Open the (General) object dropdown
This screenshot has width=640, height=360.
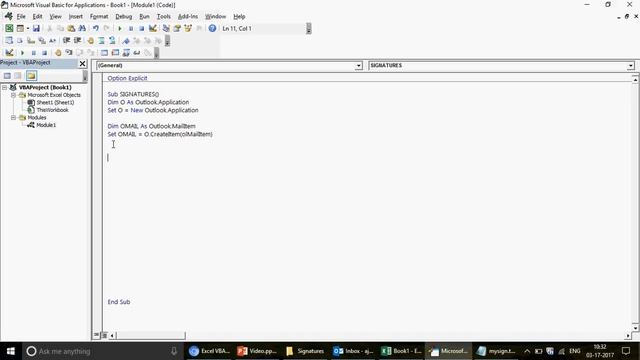pyautogui.click(x=358, y=65)
